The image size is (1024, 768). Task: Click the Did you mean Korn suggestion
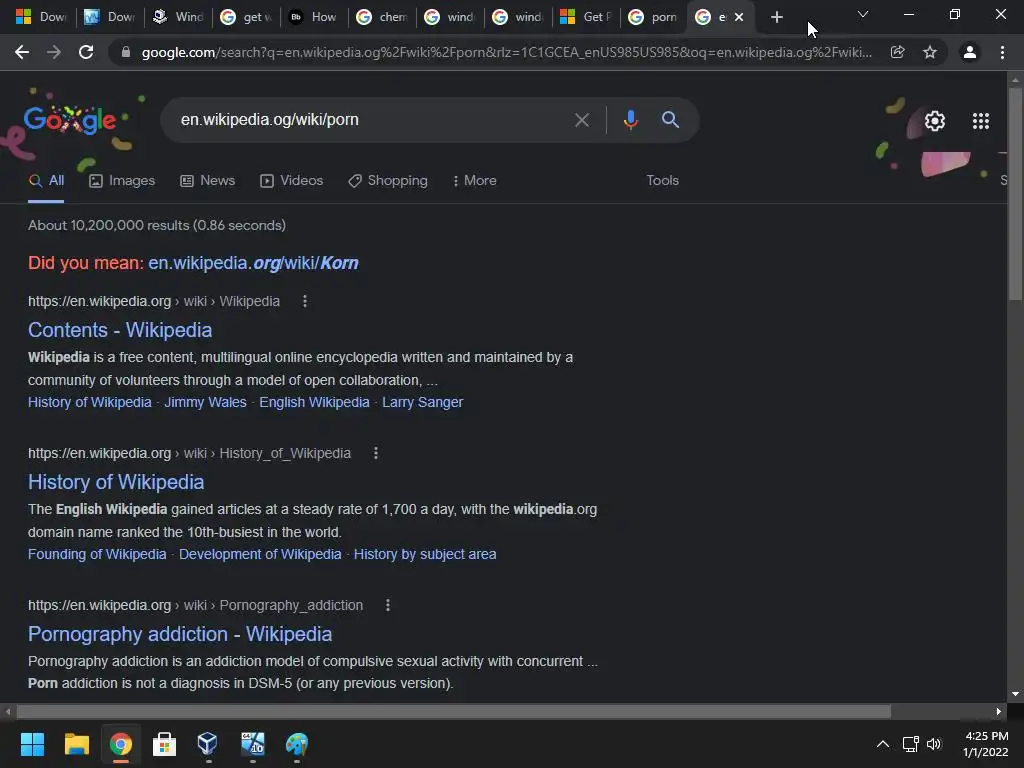pos(253,263)
